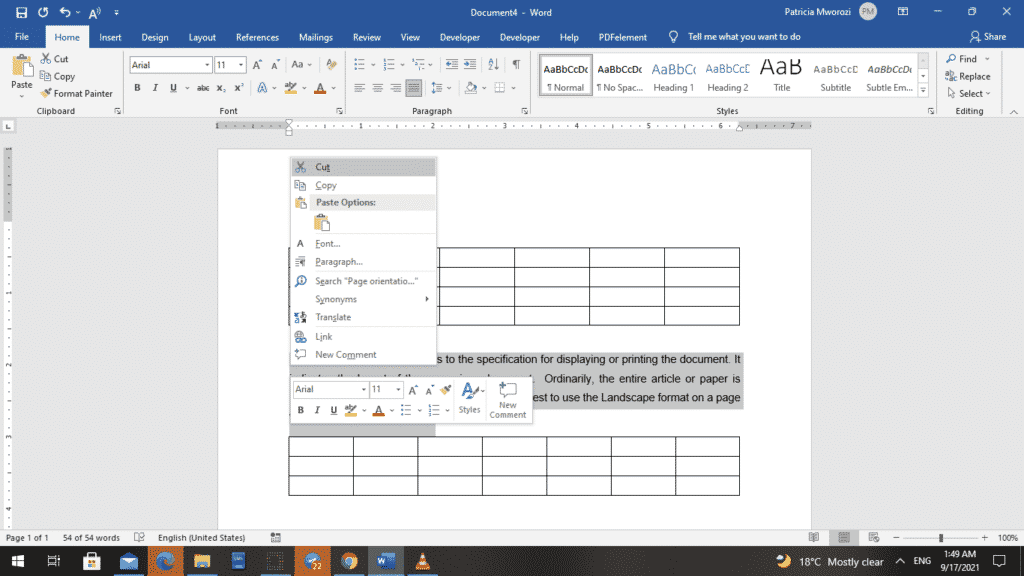Click the Sort icon in the Paragraph group
The height and width of the screenshot is (576, 1024).
click(496, 63)
